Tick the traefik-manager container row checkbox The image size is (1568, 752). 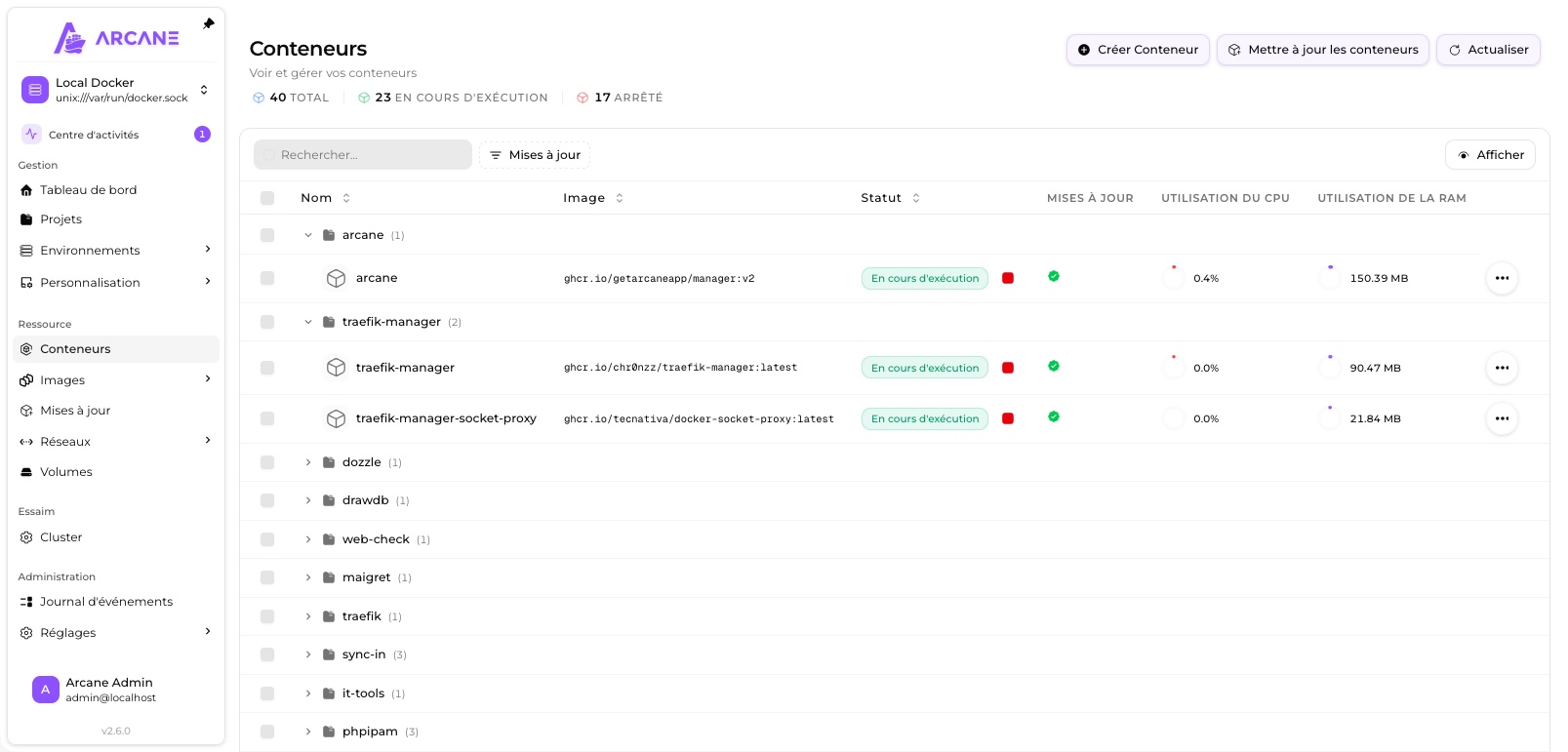(x=267, y=368)
